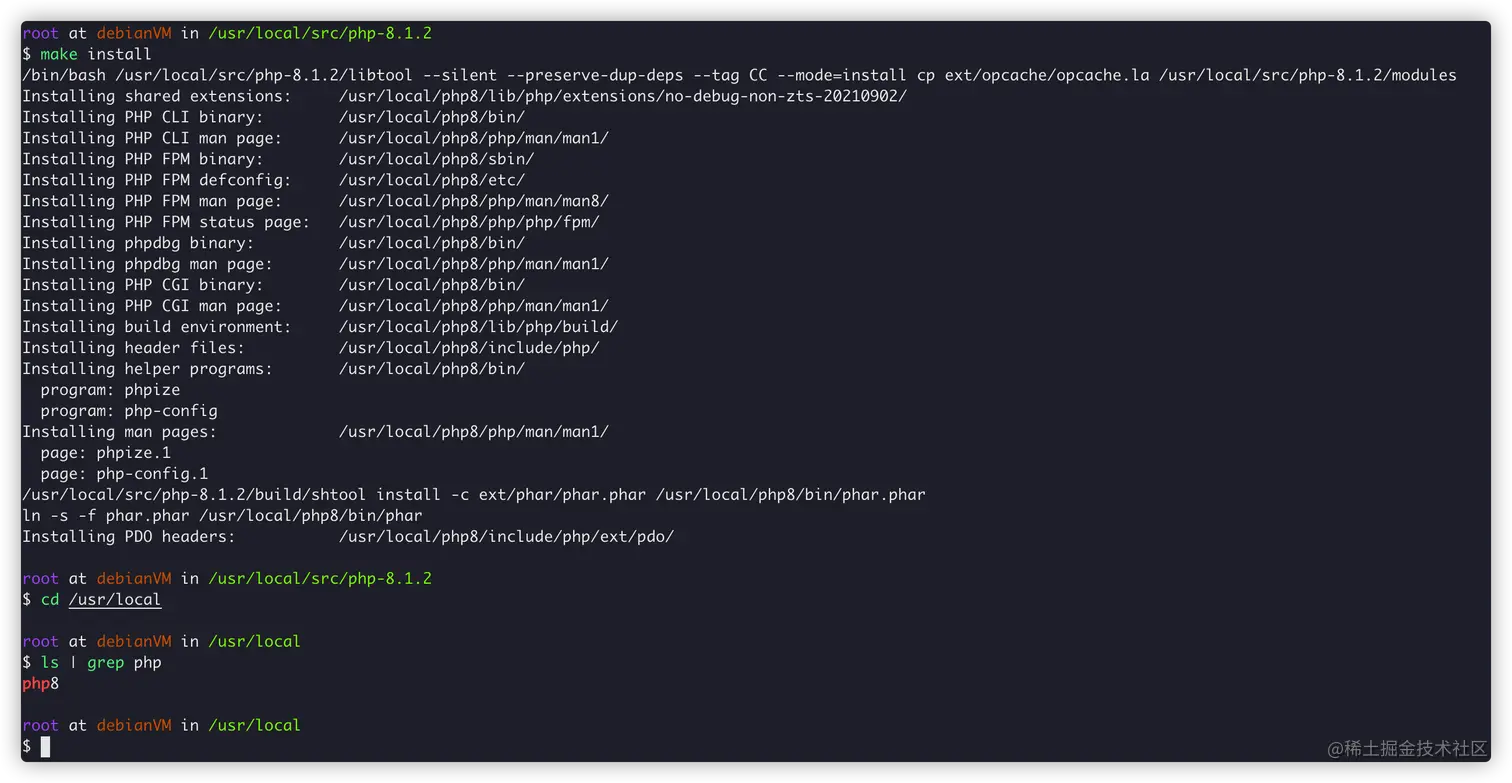This screenshot has height=783, width=1512.
Task: Click the 'page: php-config.1' line
Action: [x=124, y=474]
